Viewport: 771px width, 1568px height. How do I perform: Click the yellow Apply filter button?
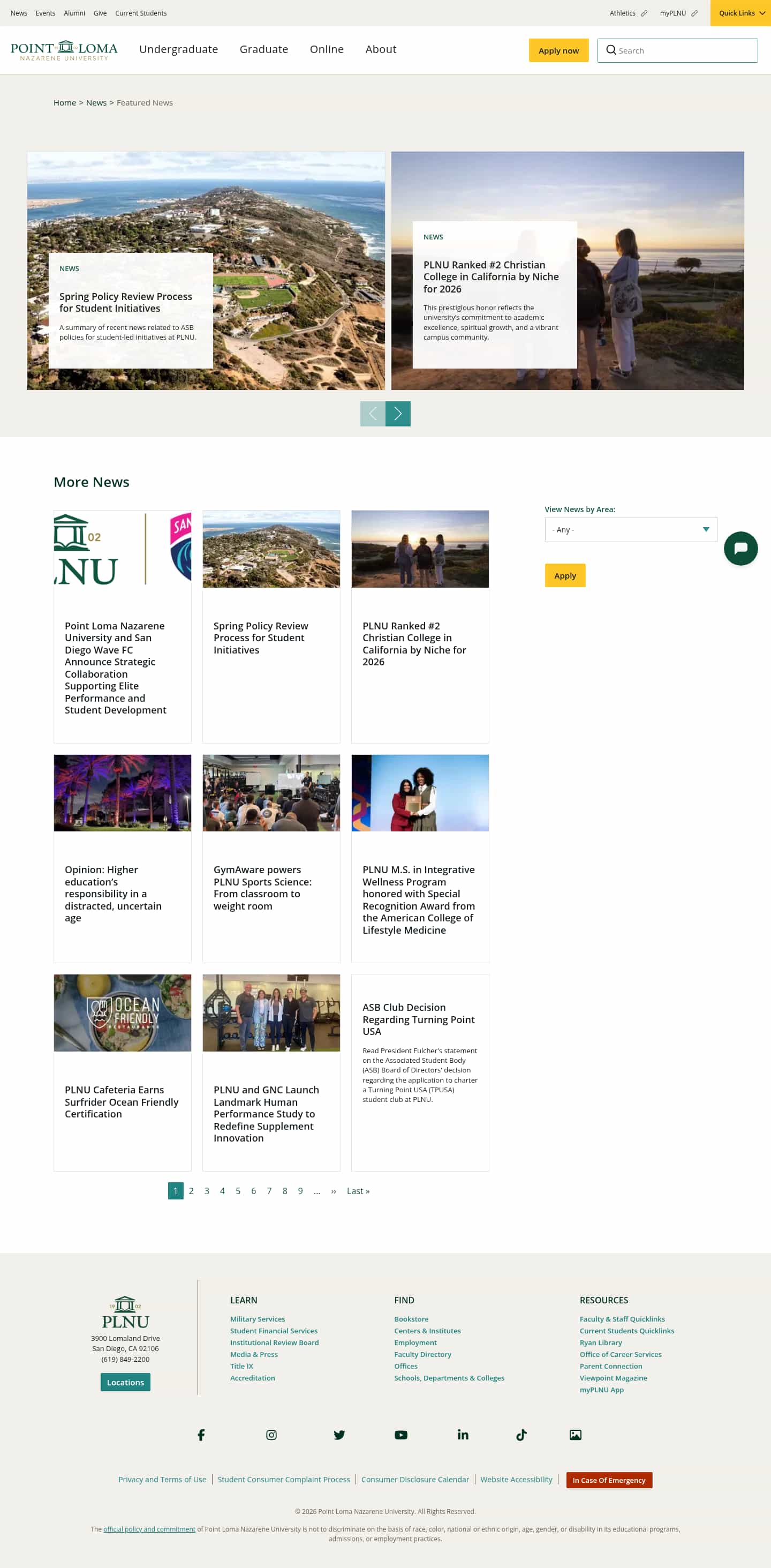565,575
